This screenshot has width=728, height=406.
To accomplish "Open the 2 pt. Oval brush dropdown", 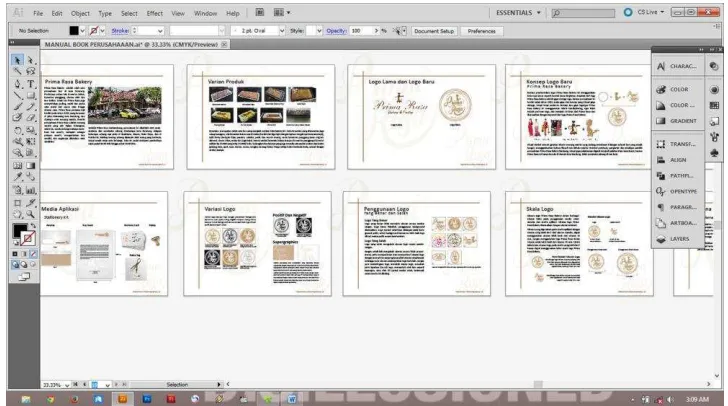I will pyautogui.click(x=281, y=31).
